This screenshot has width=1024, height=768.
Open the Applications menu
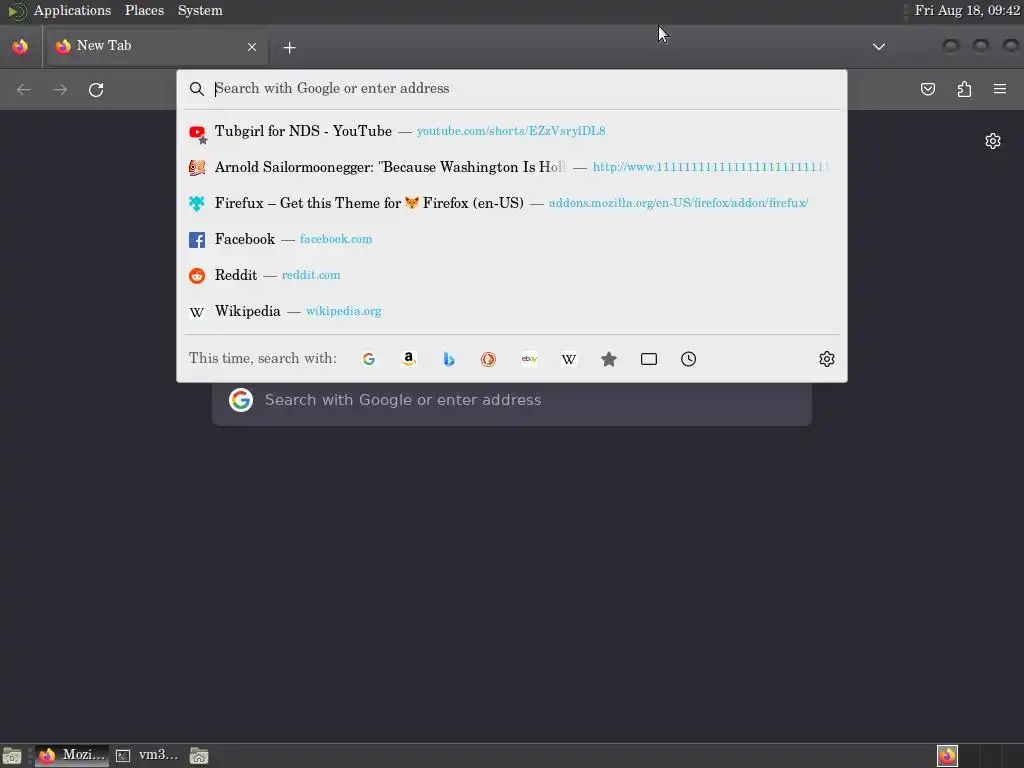click(72, 10)
